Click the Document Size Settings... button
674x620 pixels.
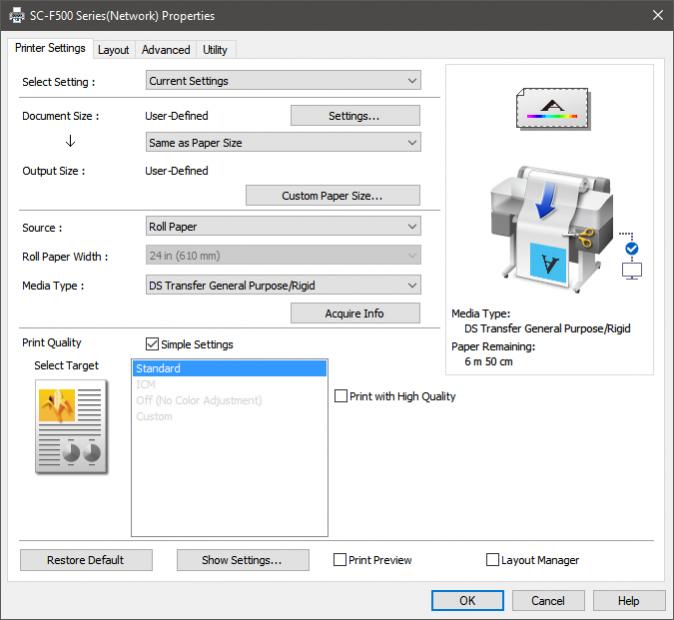(355, 116)
